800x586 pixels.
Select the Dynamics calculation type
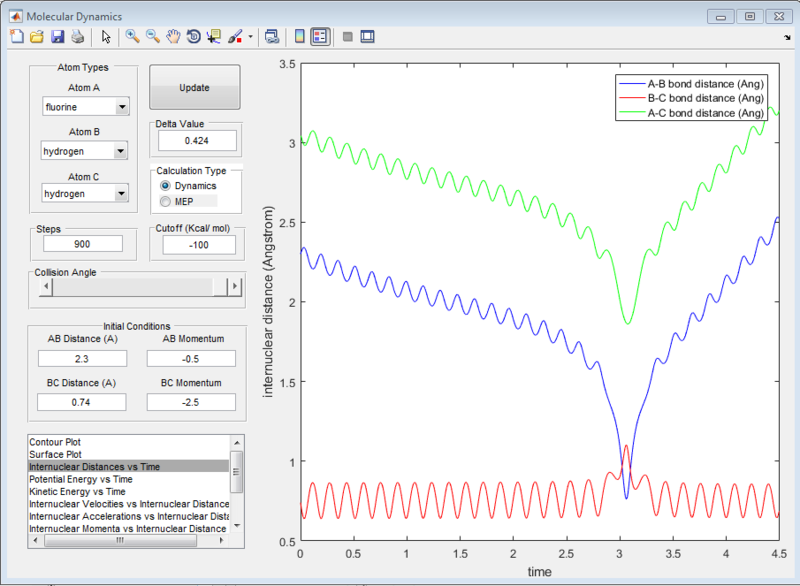point(166,186)
